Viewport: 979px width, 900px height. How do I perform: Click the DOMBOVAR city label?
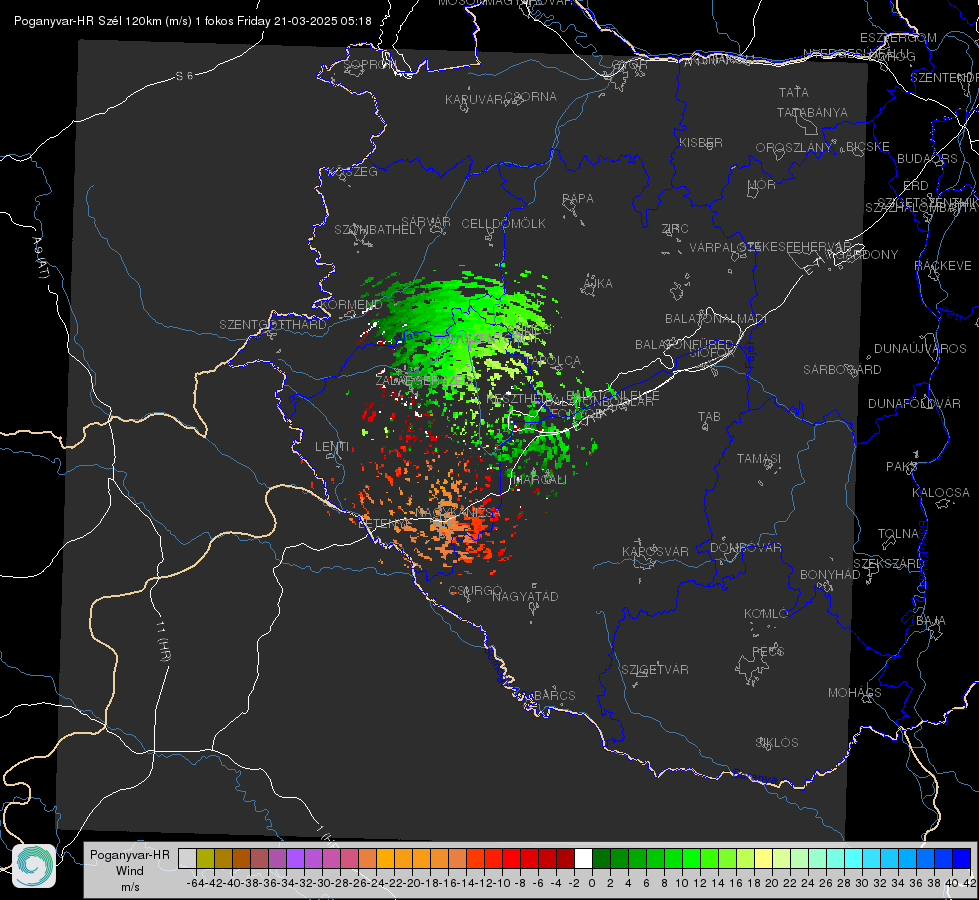click(x=745, y=548)
